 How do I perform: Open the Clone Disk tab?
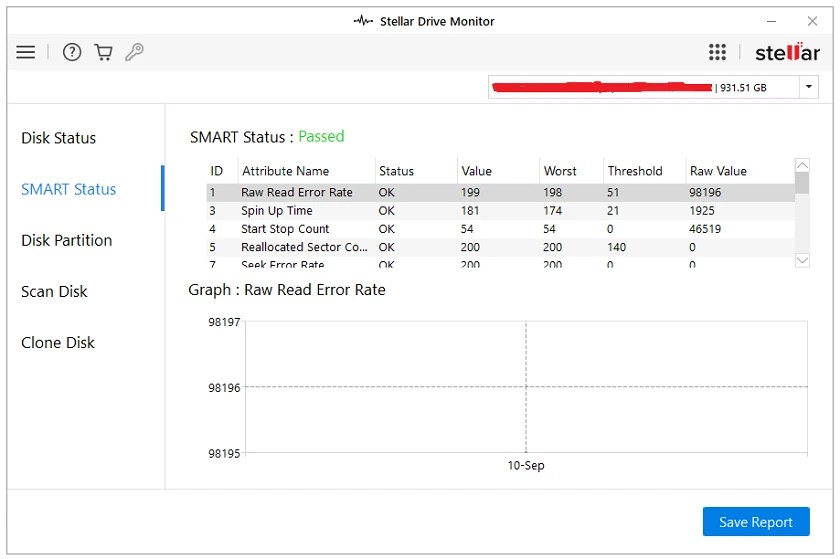point(58,342)
